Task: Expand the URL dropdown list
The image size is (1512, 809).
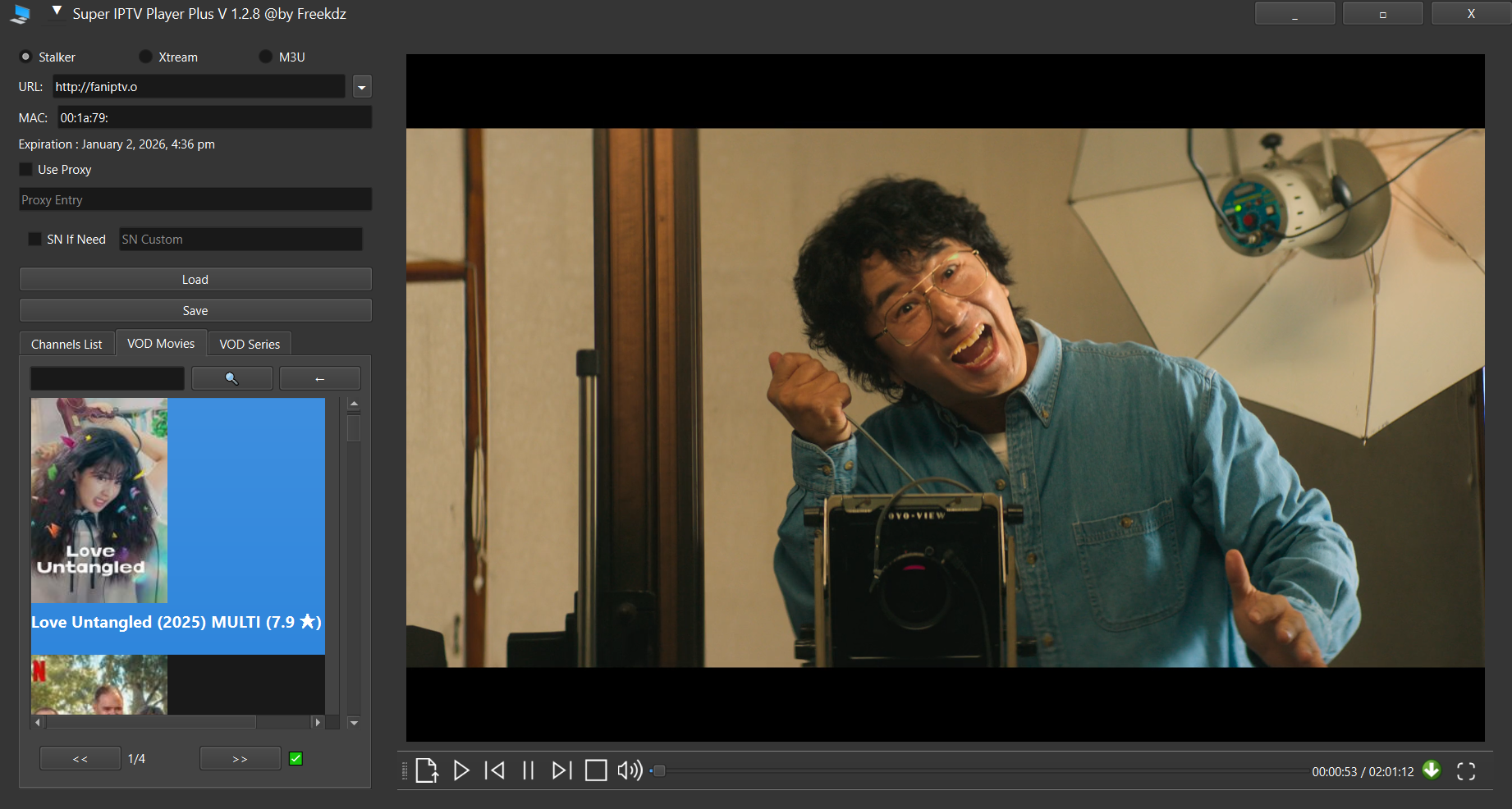Action: [362, 87]
